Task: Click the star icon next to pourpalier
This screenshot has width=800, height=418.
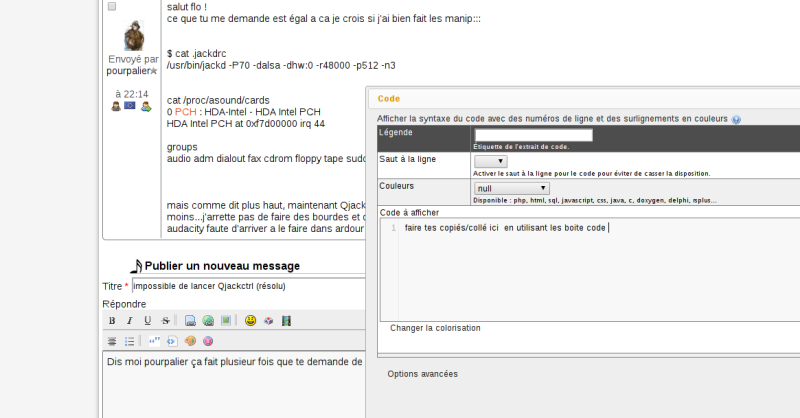Action: tap(154, 71)
